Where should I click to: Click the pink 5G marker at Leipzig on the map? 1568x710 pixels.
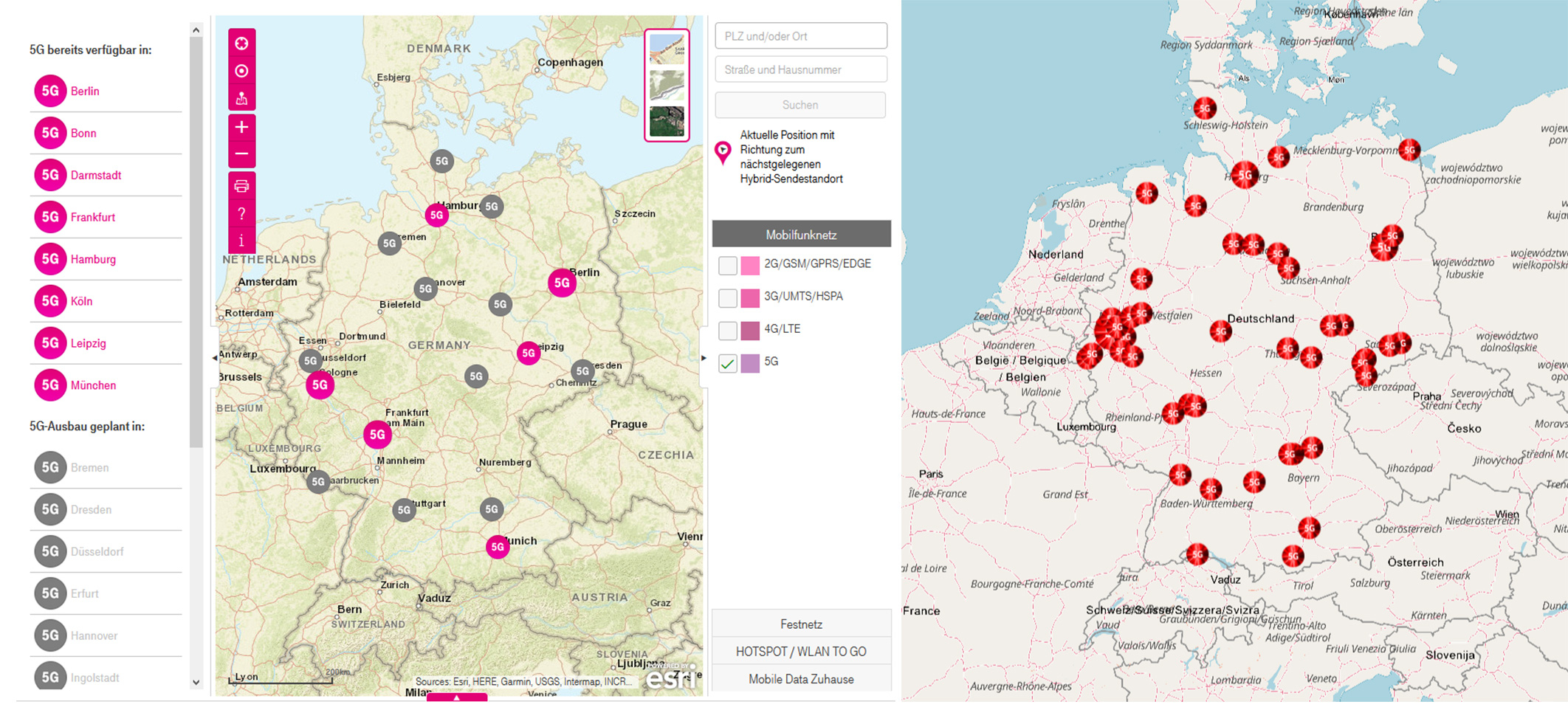click(529, 354)
